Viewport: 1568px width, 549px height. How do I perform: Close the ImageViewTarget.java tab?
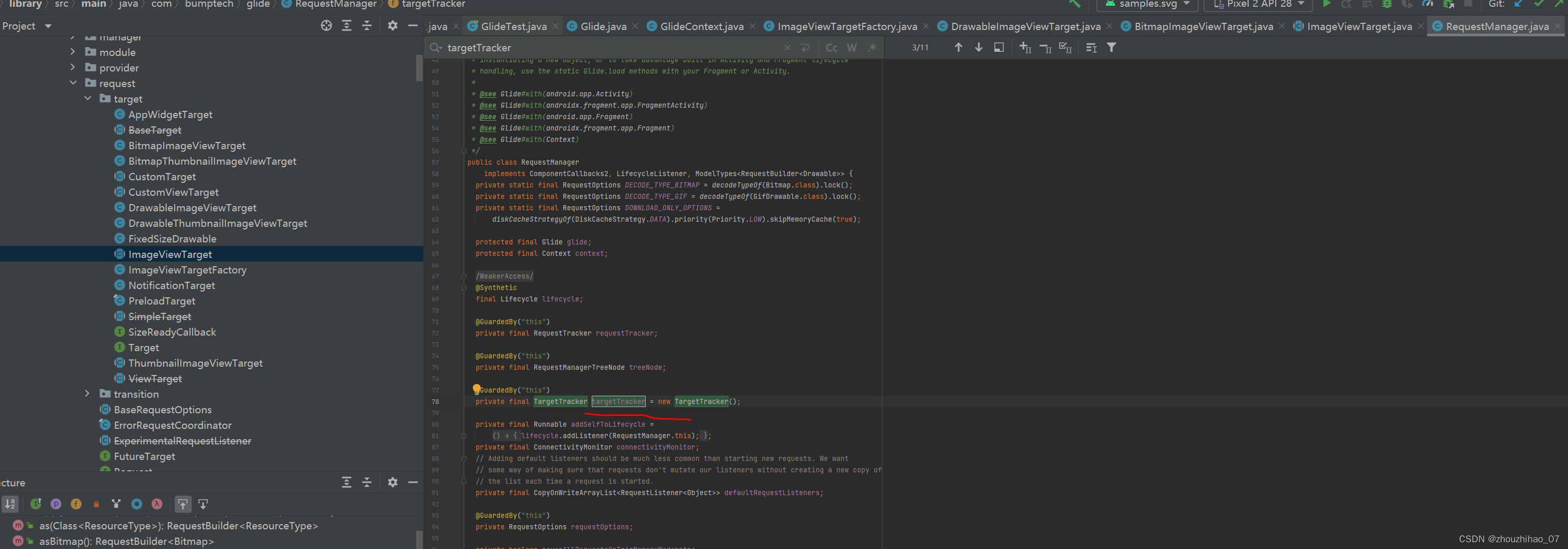point(1421,26)
